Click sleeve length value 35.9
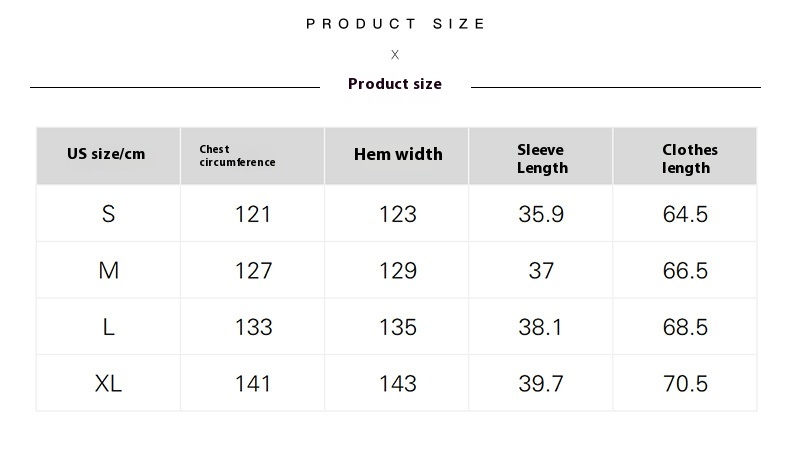The height and width of the screenshot is (455, 790). [541, 214]
